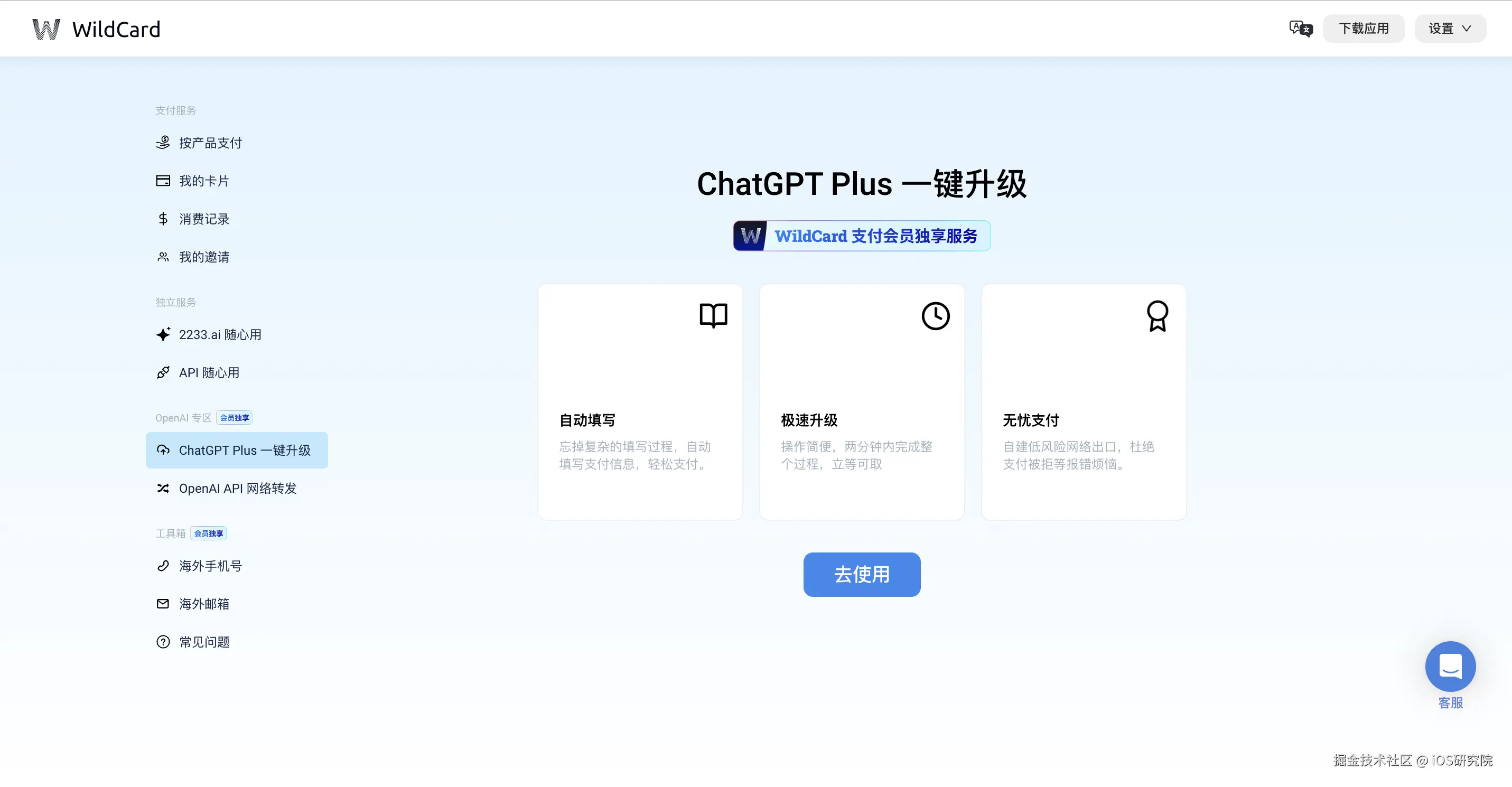This screenshot has height=787, width=1512.
Task: Click the open book icon on 自动填写 card
Action: pos(713,315)
